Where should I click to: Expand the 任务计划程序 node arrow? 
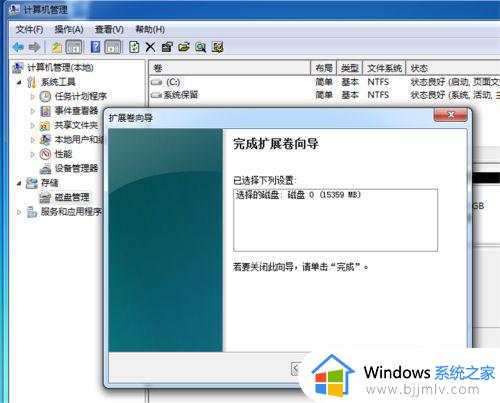point(32,97)
